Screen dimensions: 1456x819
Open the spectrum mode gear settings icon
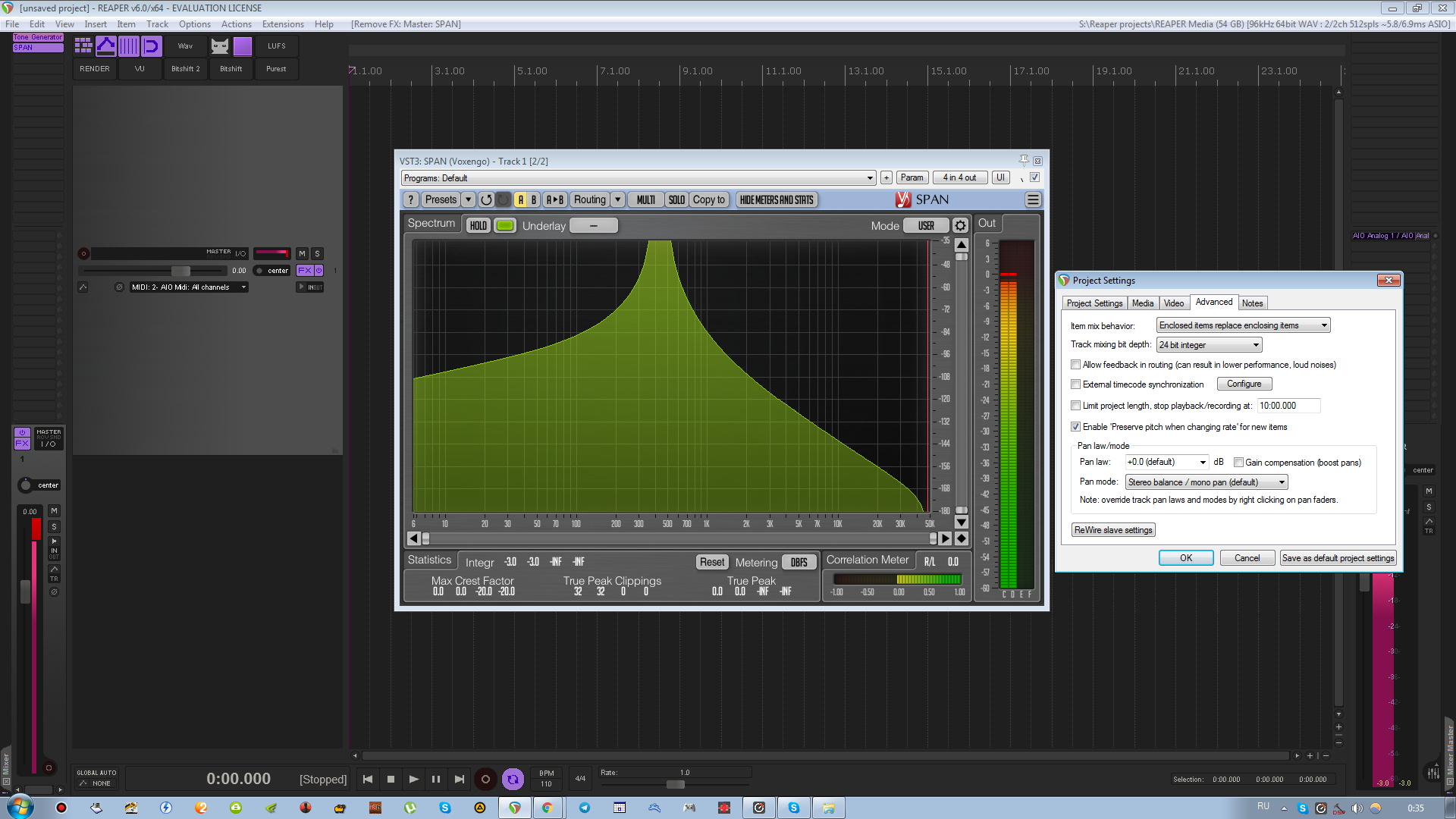[x=960, y=225]
